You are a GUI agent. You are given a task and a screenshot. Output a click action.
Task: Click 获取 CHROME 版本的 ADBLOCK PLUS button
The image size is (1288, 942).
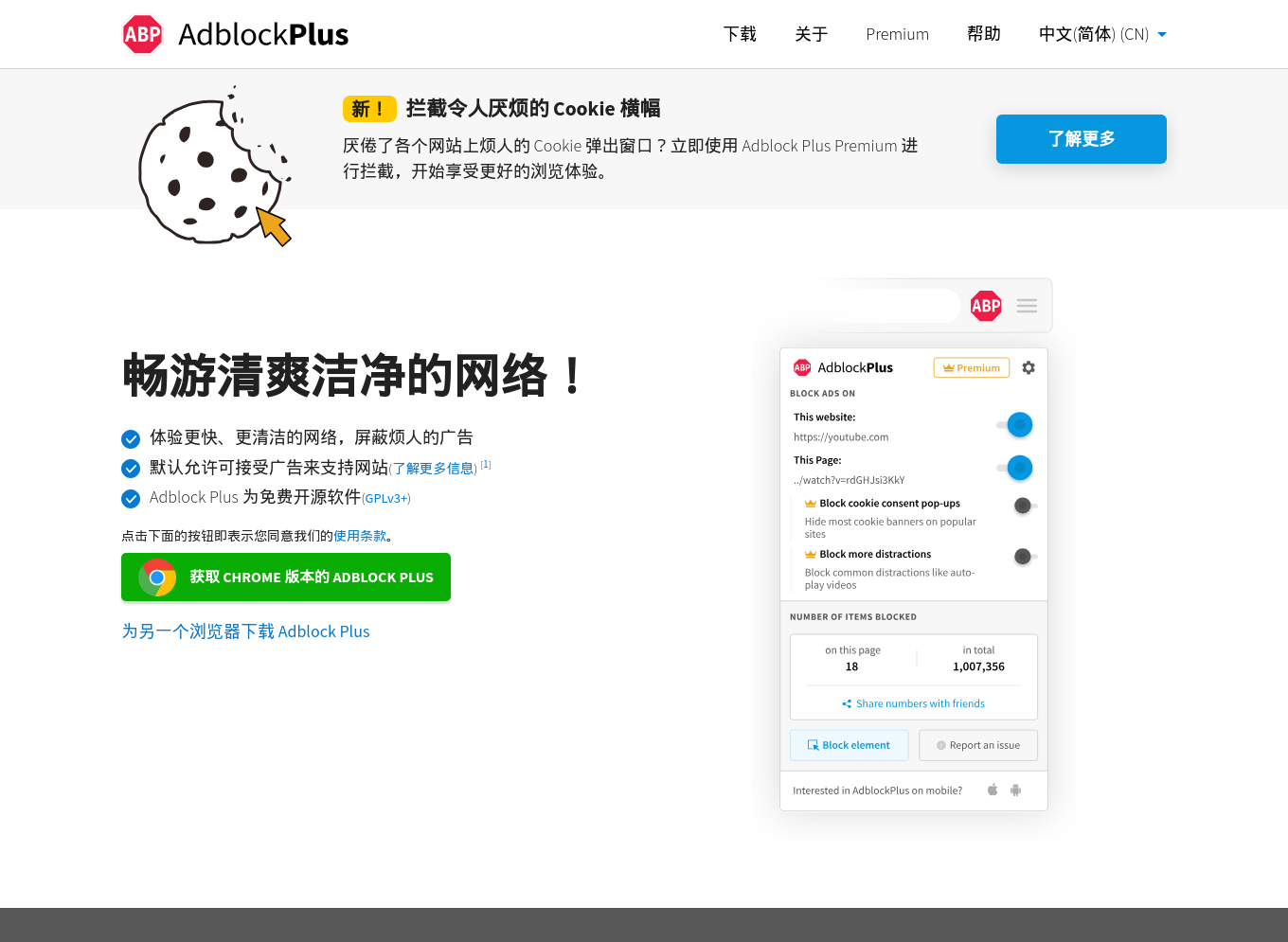(286, 577)
